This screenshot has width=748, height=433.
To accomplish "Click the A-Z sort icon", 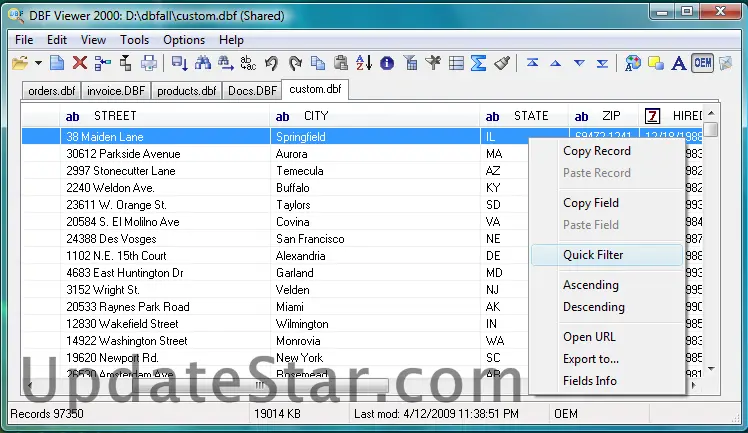I will pyautogui.click(x=364, y=63).
